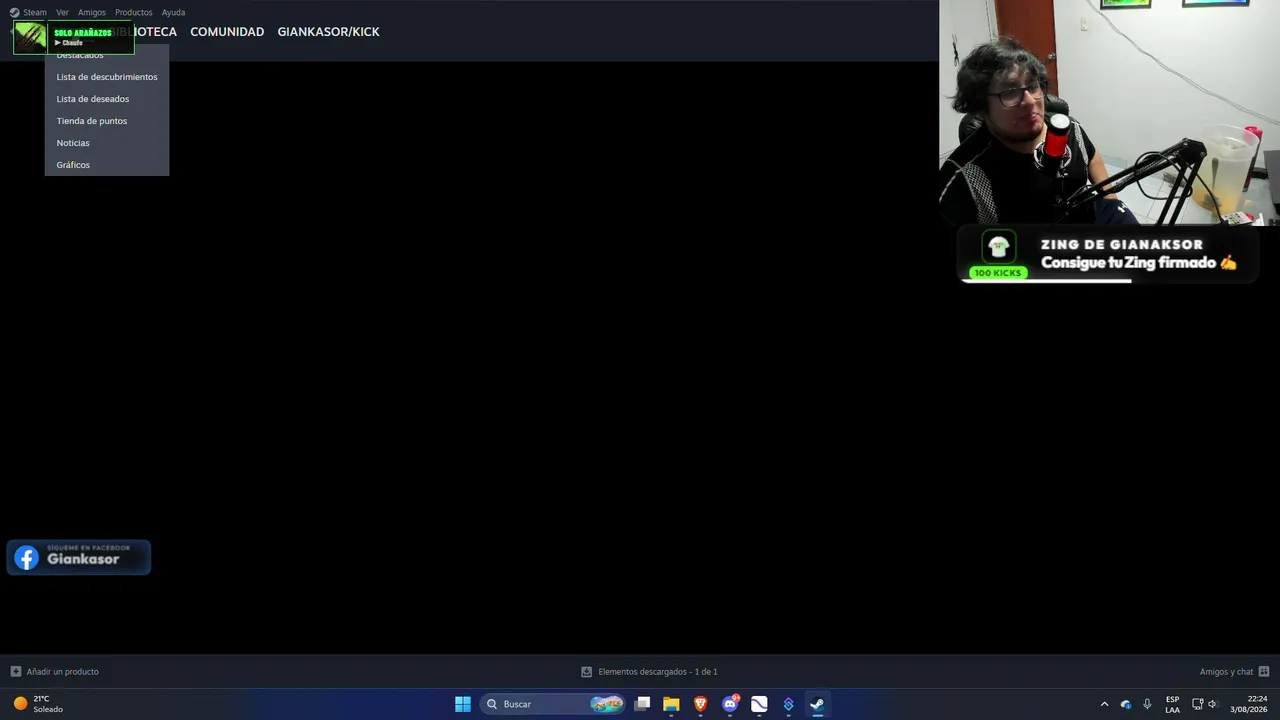1280x720 pixels.
Task: Click the network icon in system tray
Action: pos(1197,704)
